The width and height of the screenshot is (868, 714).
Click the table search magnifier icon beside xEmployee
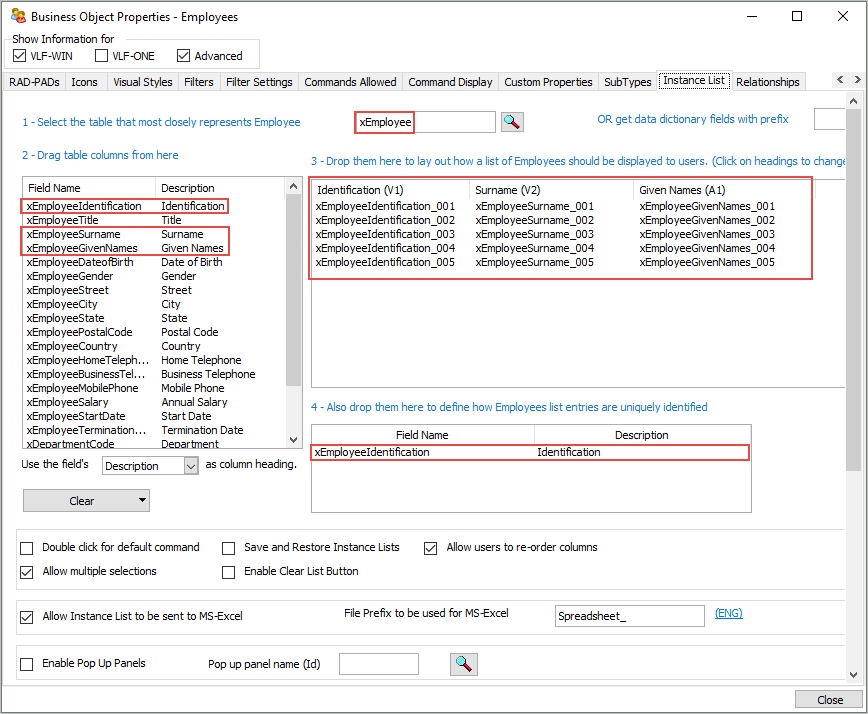click(512, 122)
